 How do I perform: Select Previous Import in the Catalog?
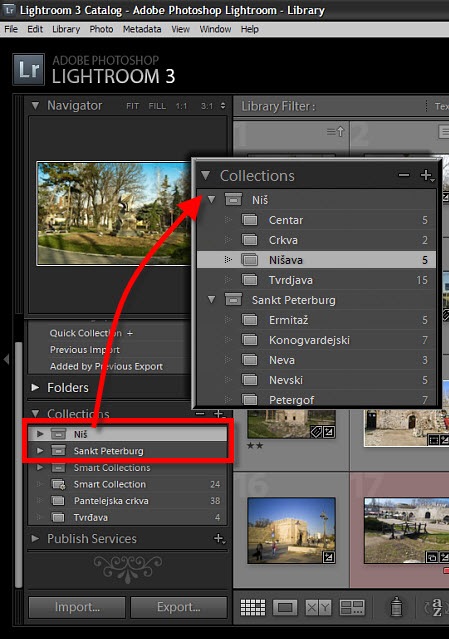click(85, 350)
